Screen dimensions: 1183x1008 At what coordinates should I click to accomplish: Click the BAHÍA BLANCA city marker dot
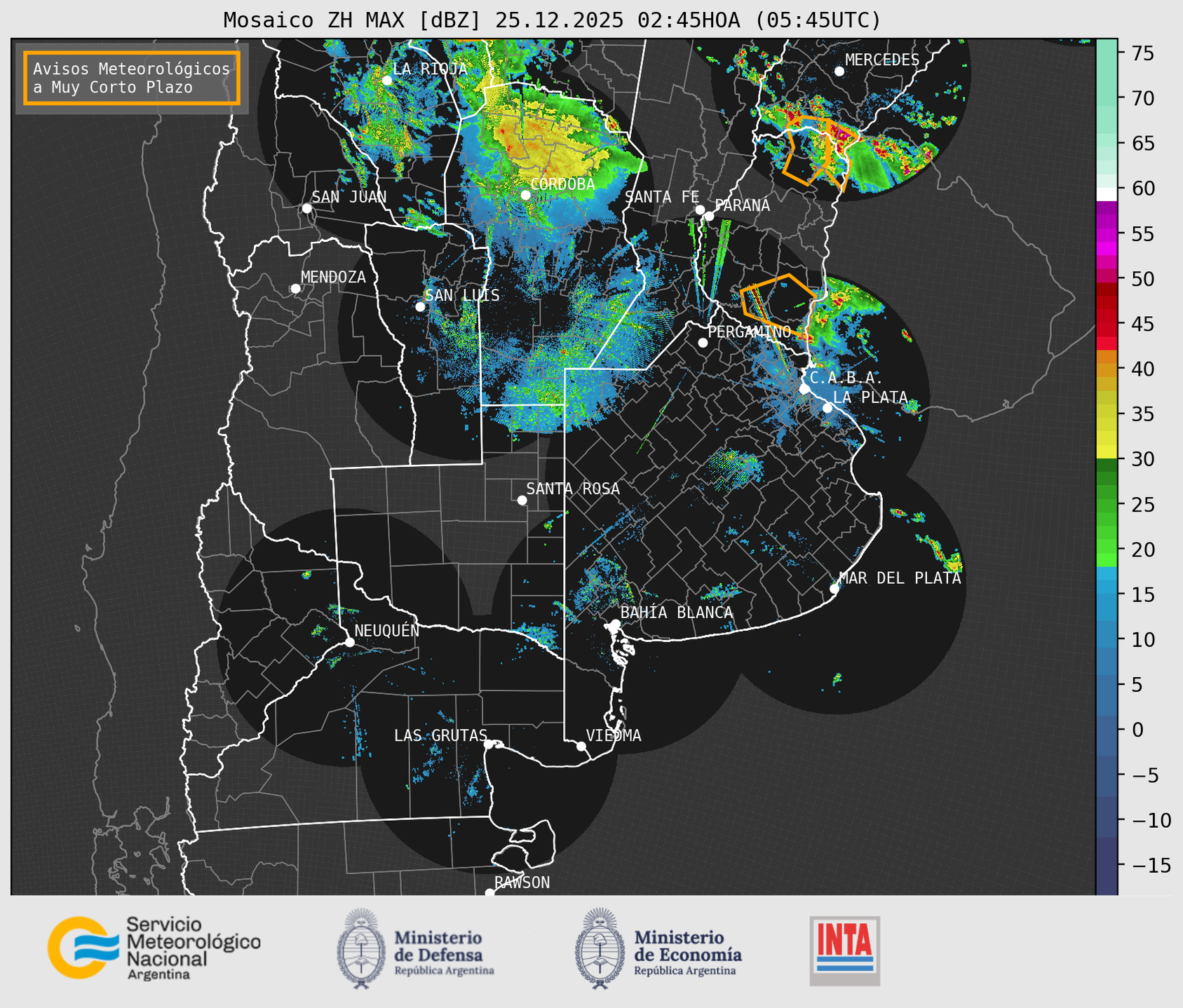615,624
